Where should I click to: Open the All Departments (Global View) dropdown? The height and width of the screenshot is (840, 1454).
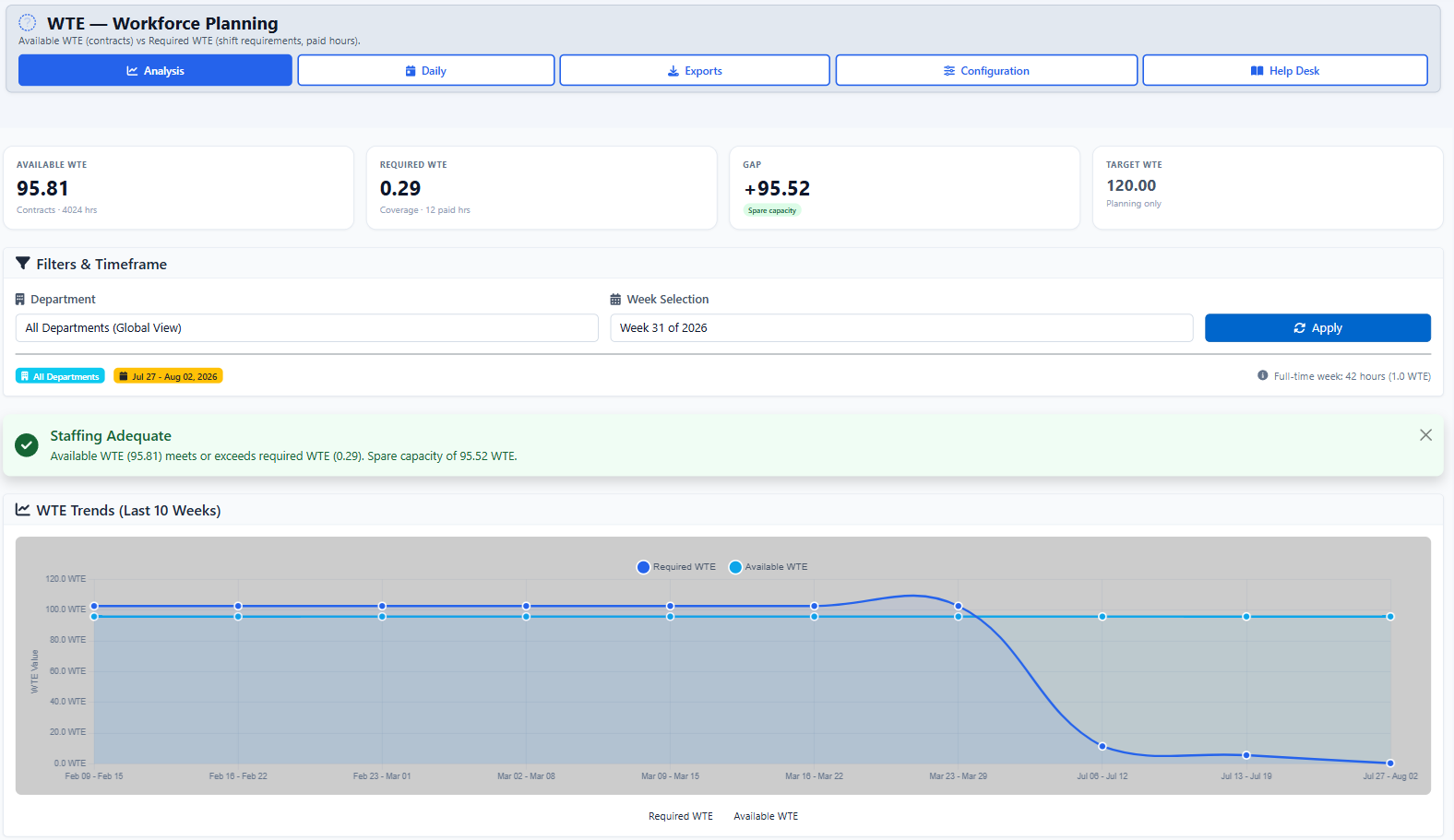click(x=307, y=328)
